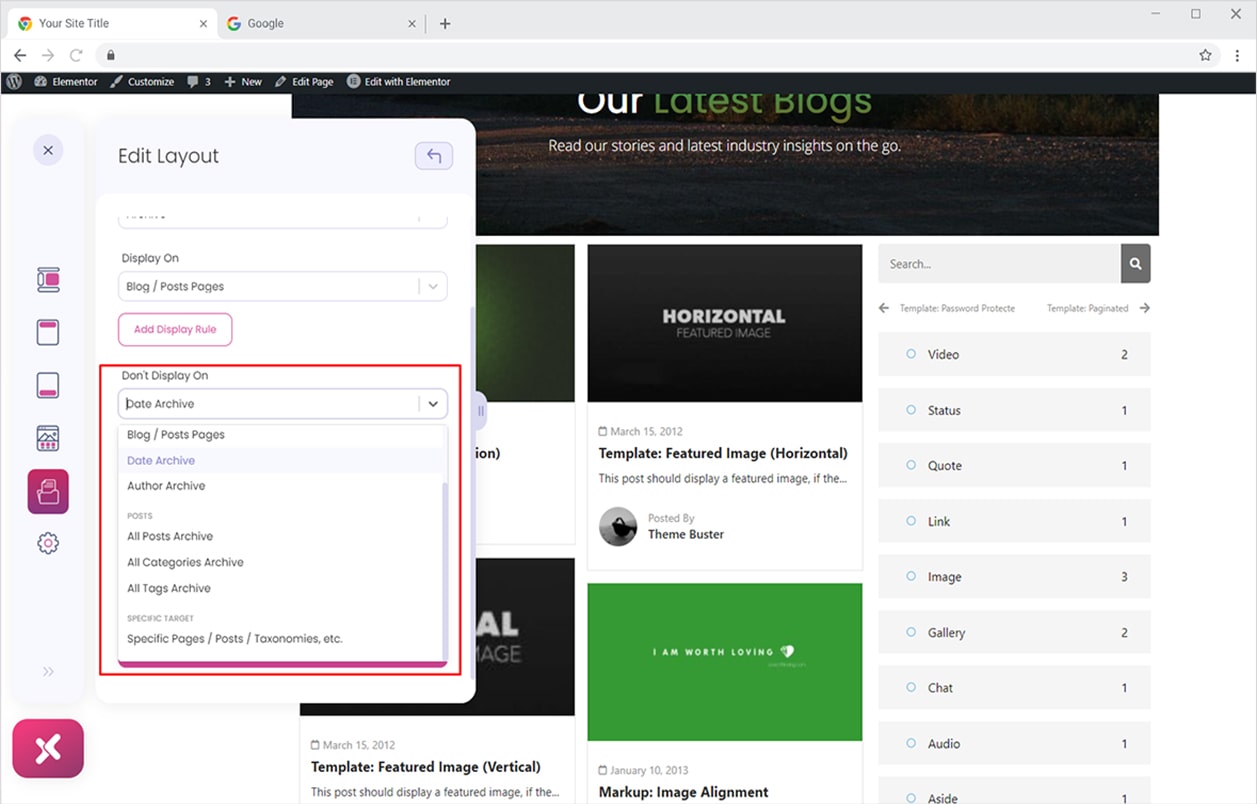Choose Date Archive from the options list
1257x804 pixels.
pyautogui.click(x=281, y=461)
